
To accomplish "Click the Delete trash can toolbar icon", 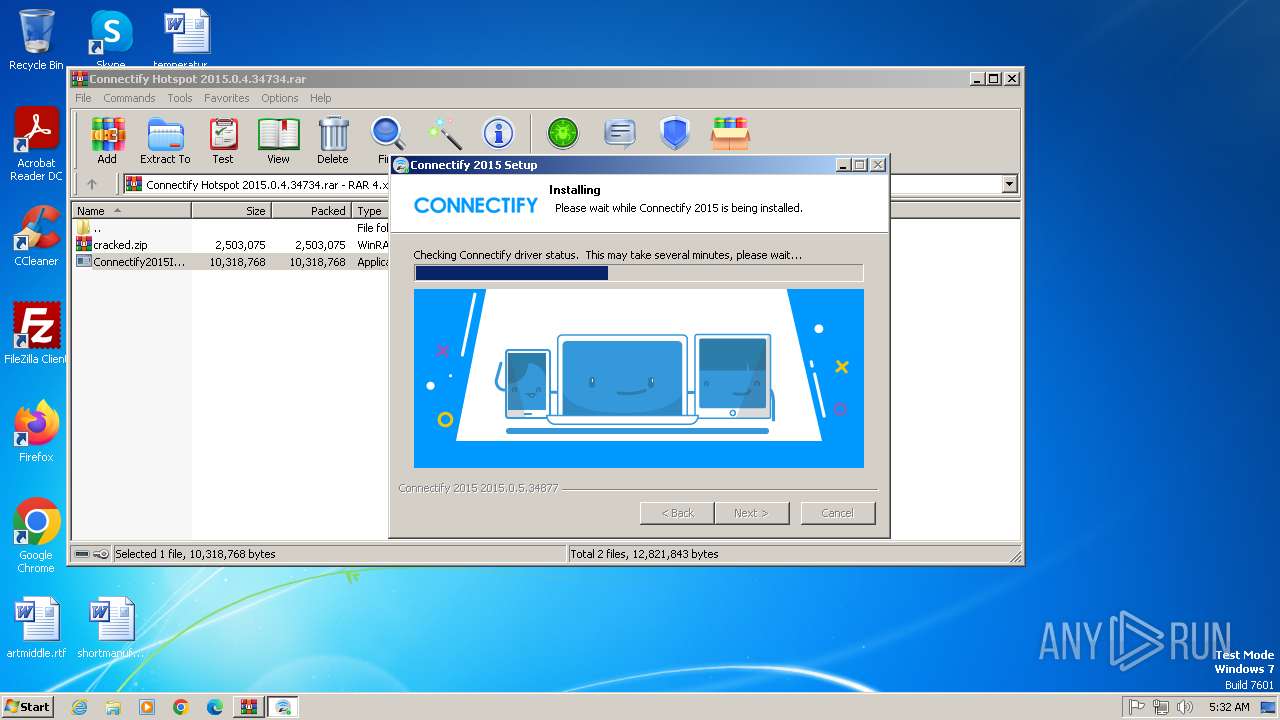I will coord(333,140).
